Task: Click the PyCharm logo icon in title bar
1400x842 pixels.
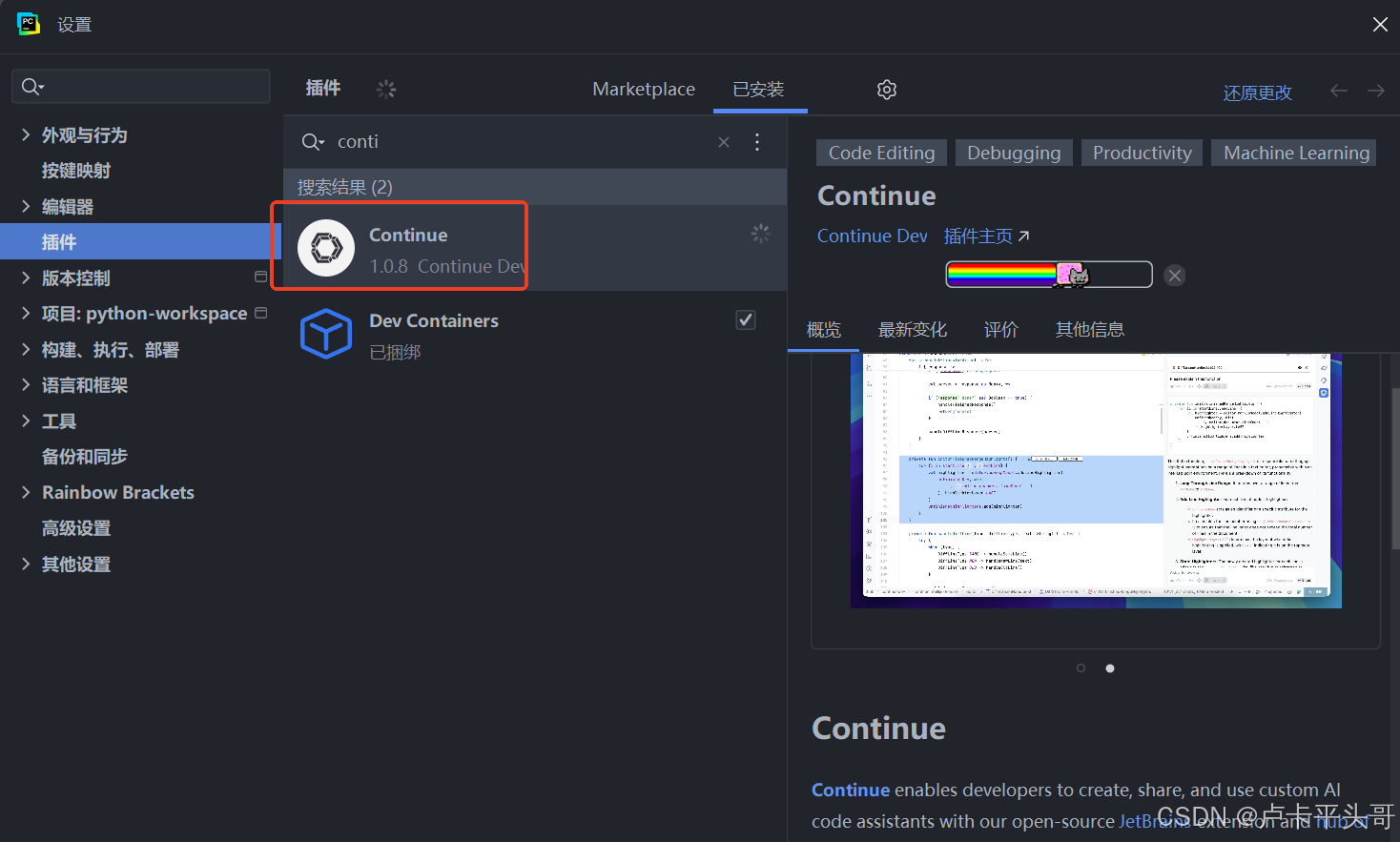Action: point(29,24)
